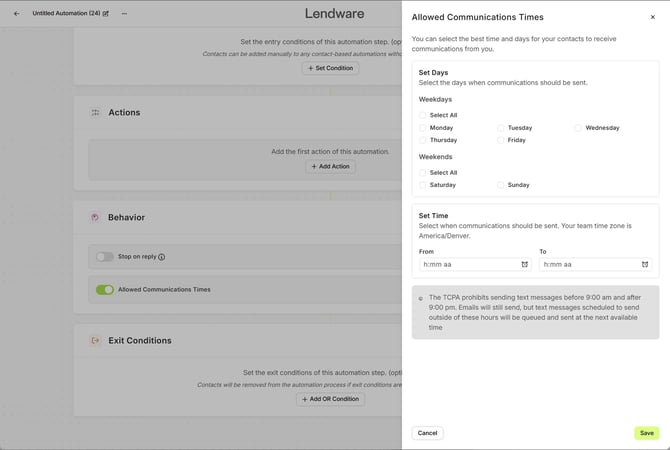Tick the Sunday checkbox

[501, 185]
